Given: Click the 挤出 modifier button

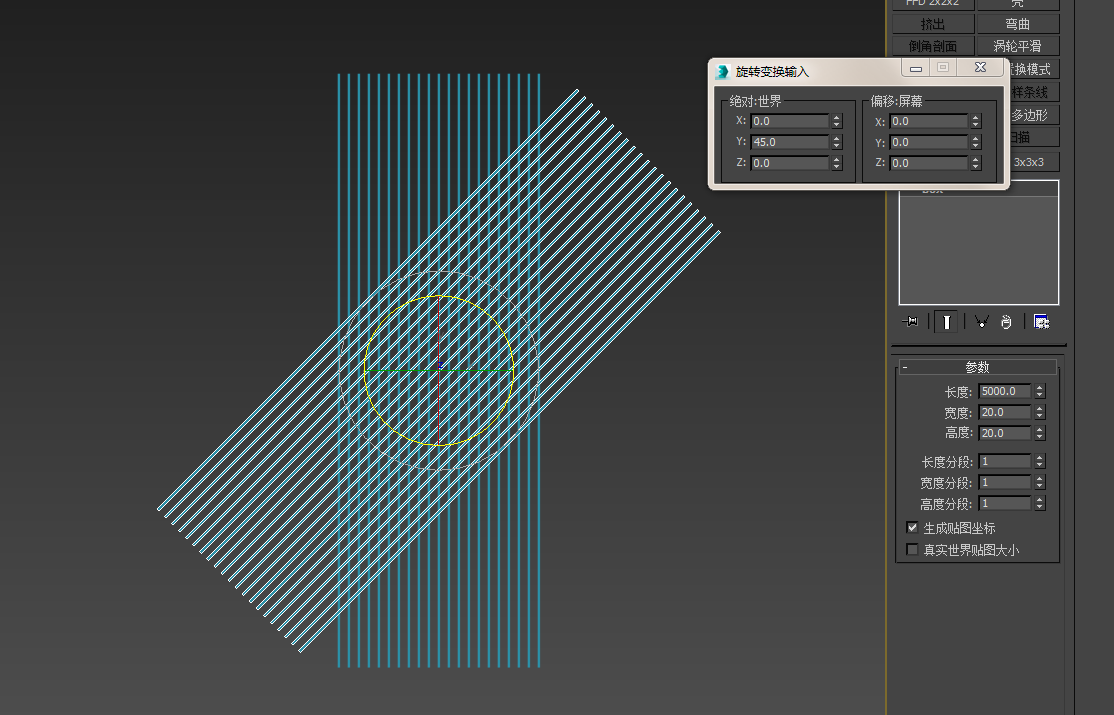Looking at the screenshot, I should (933, 24).
